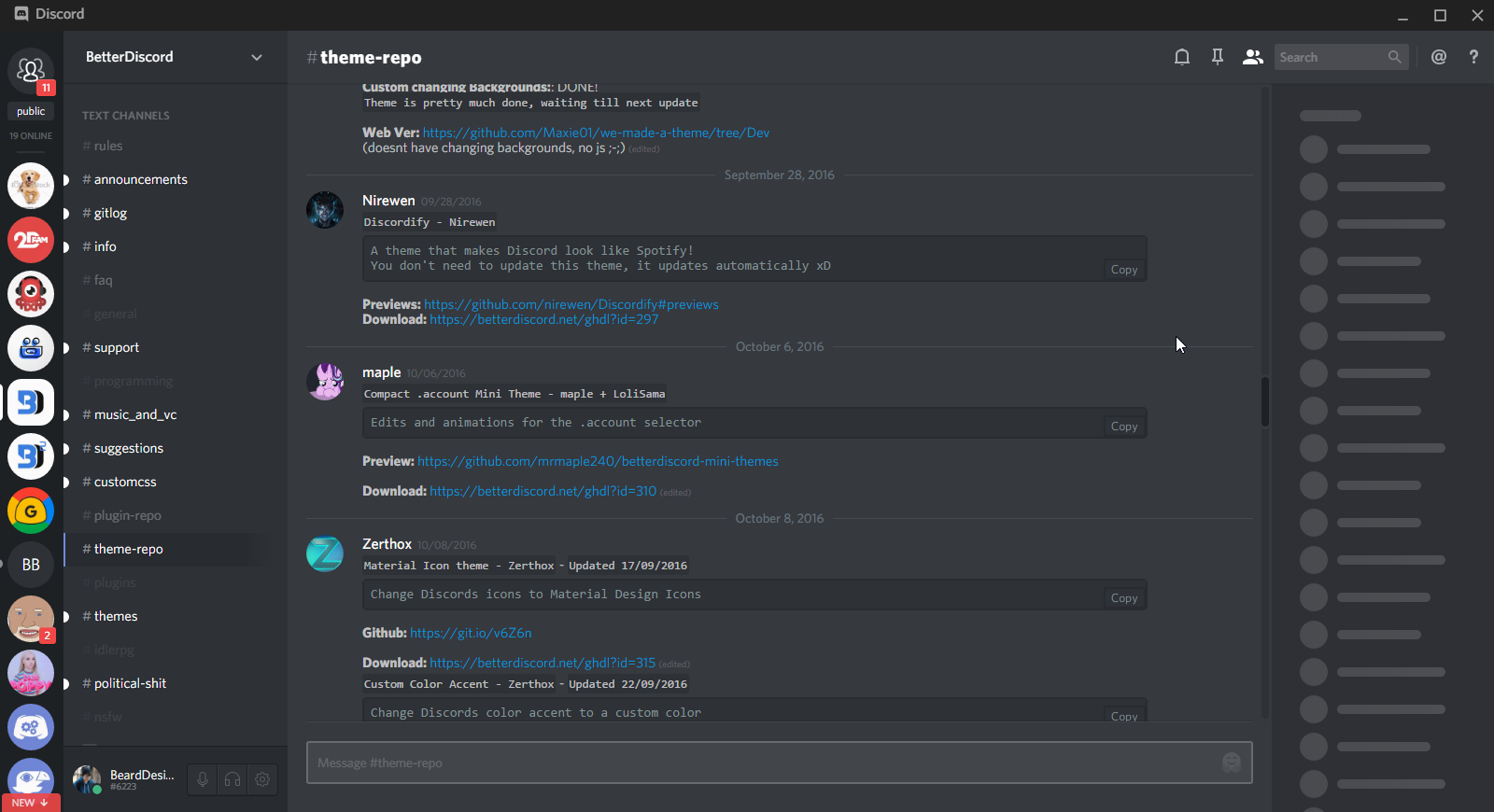The height and width of the screenshot is (812, 1494).
Task: Open download link id=315
Action: pyautogui.click(x=543, y=663)
